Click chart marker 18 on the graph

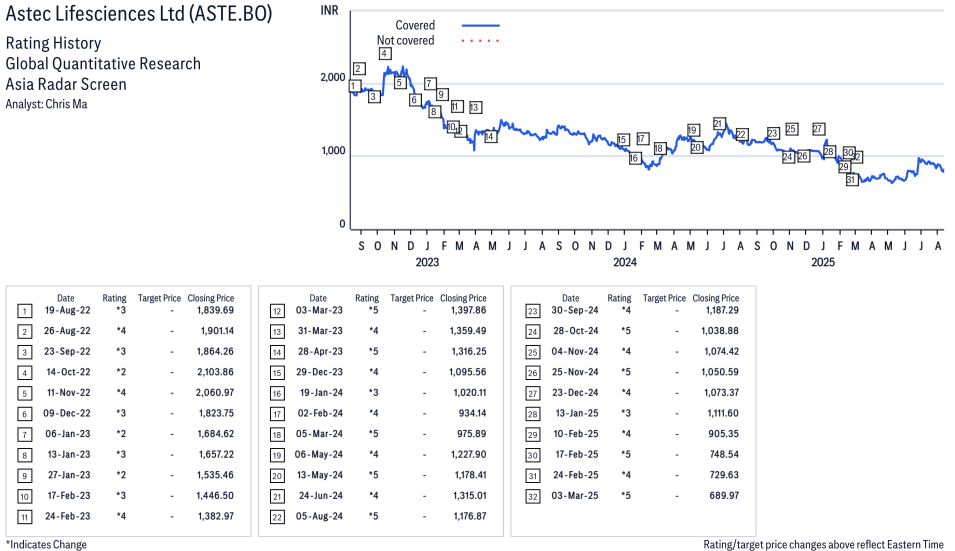tap(659, 149)
